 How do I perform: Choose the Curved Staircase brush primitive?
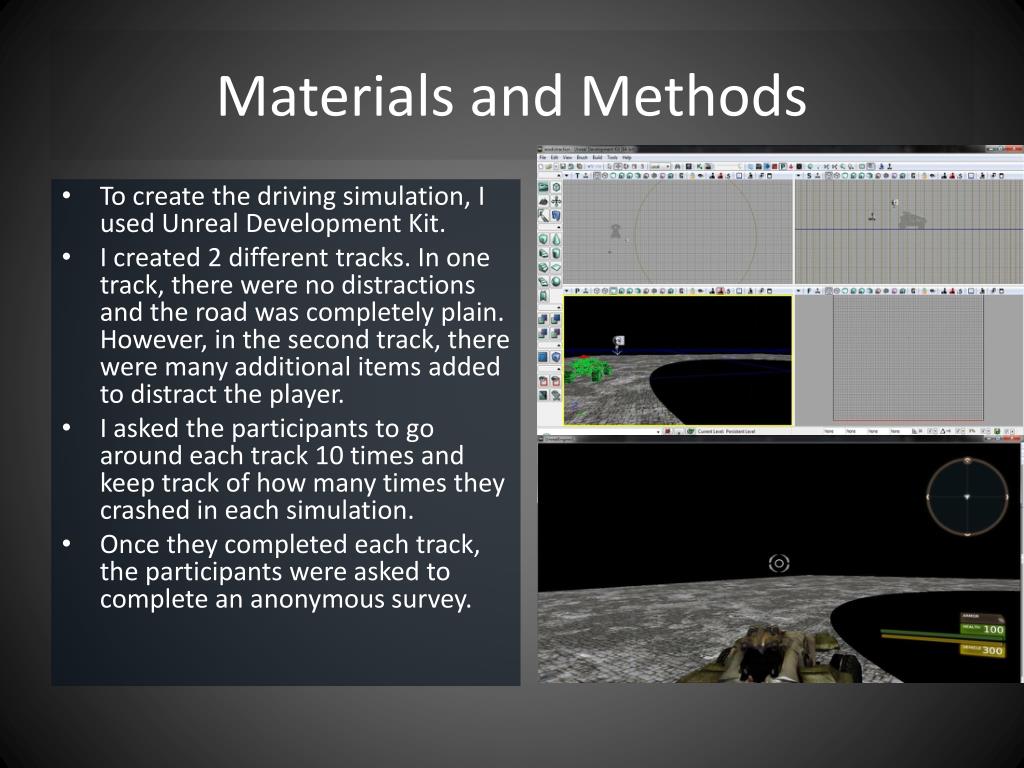(x=543, y=253)
